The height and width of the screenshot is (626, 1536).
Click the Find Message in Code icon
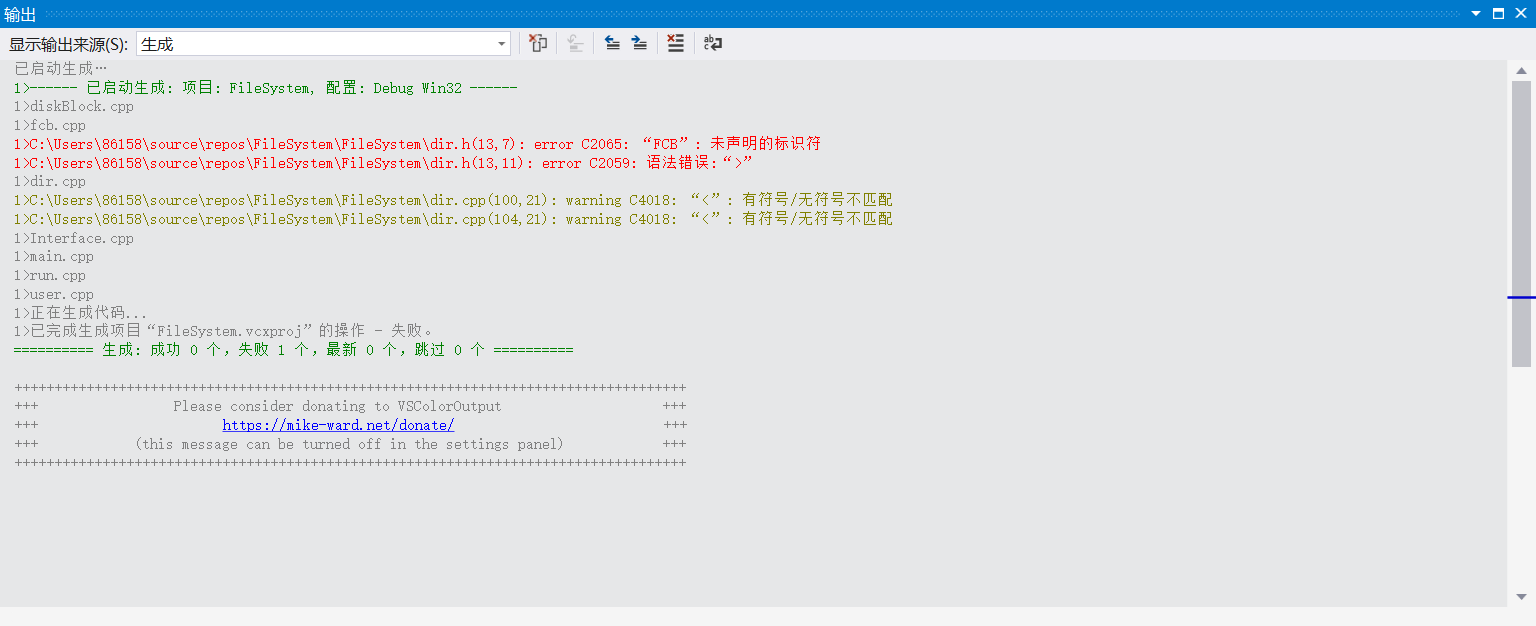click(x=537, y=43)
